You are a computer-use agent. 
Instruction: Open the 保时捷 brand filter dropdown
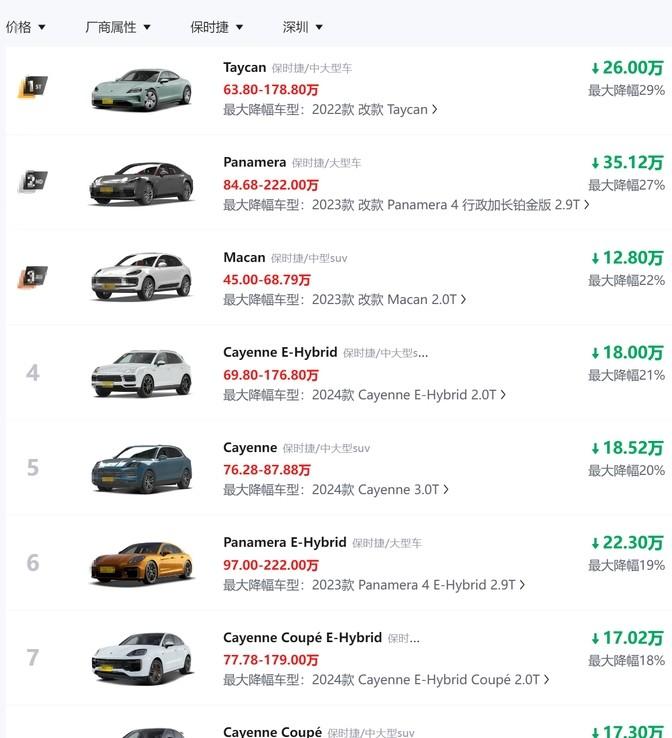click(x=216, y=27)
